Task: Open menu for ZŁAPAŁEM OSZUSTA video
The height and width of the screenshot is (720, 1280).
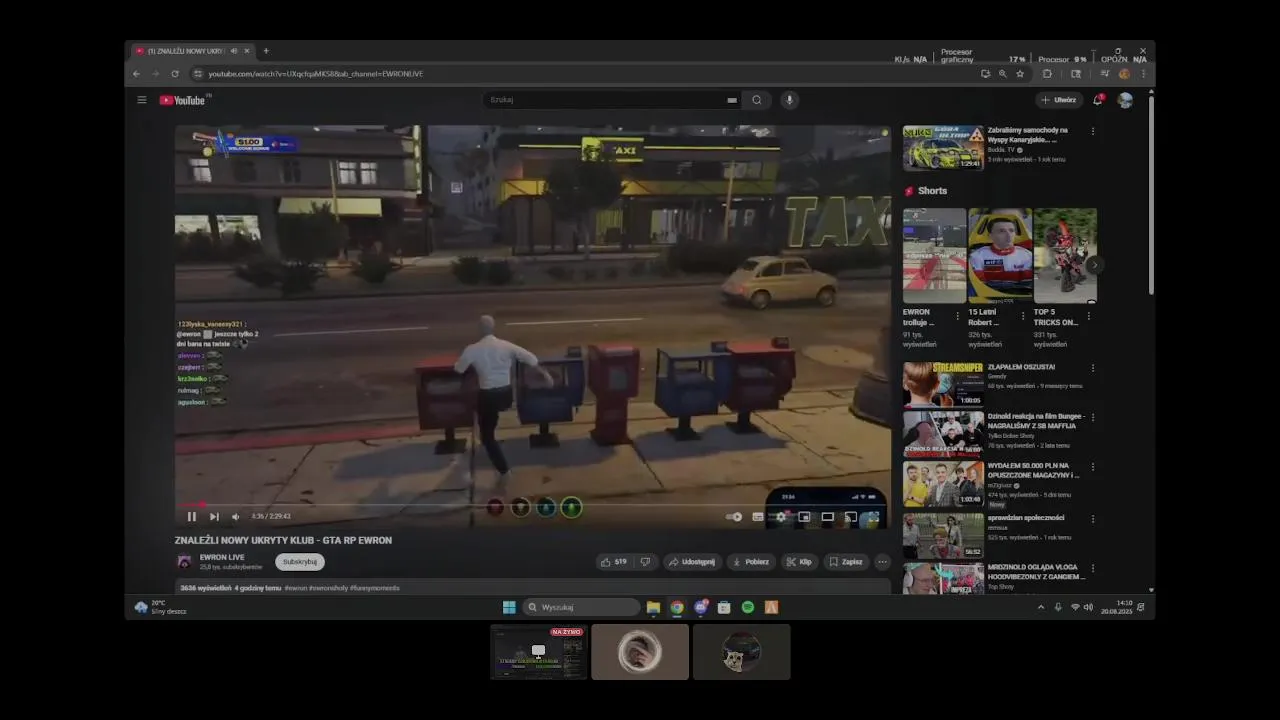Action: pos(1093,368)
